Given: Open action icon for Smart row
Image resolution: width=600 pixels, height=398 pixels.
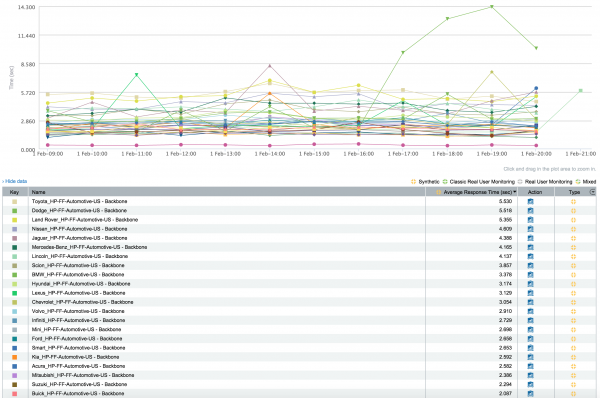Looking at the screenshot, I should coord(530,348).
